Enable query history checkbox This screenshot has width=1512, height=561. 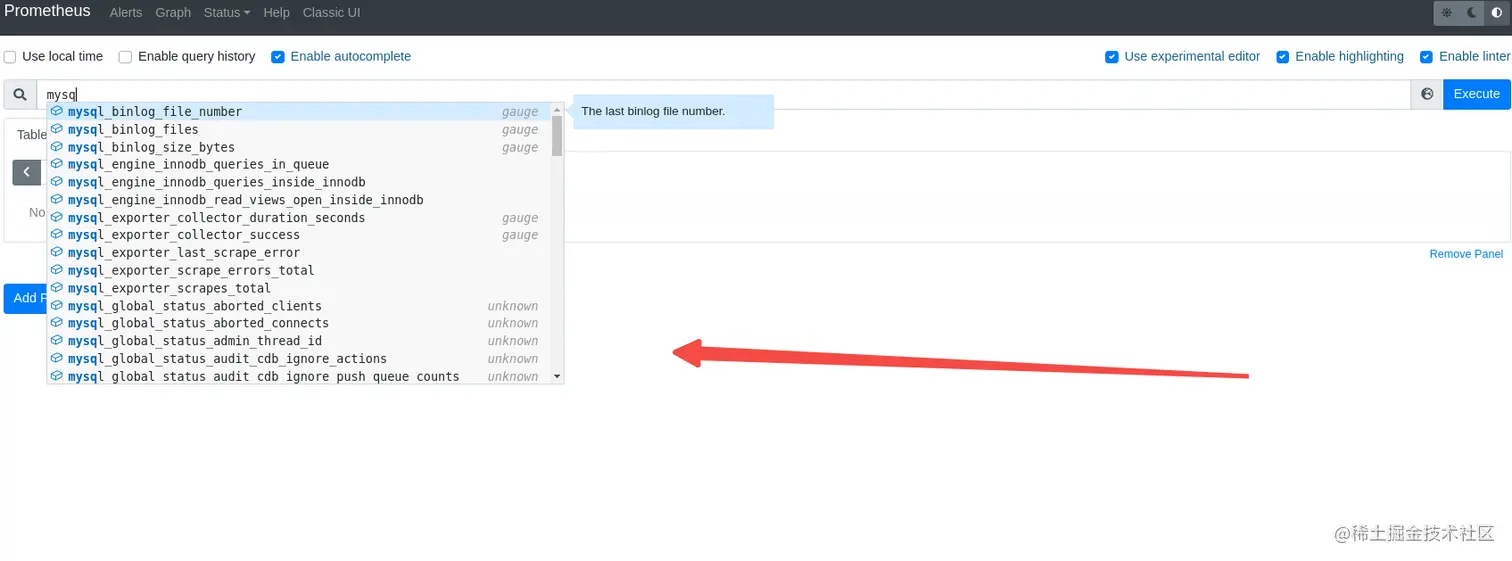125,57
